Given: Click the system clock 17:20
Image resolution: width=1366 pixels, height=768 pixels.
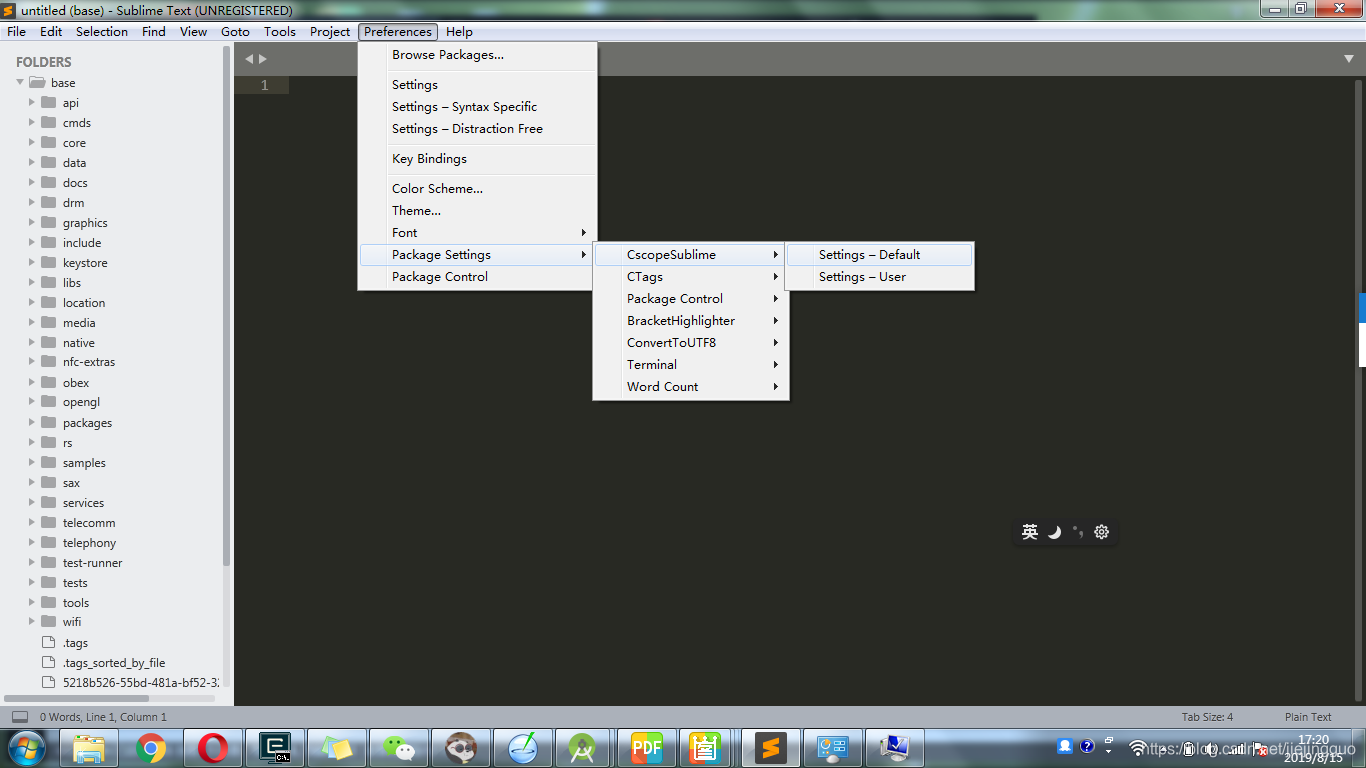Looking at the screenshot, I should pyautogui.click(x=1313, y=740).
